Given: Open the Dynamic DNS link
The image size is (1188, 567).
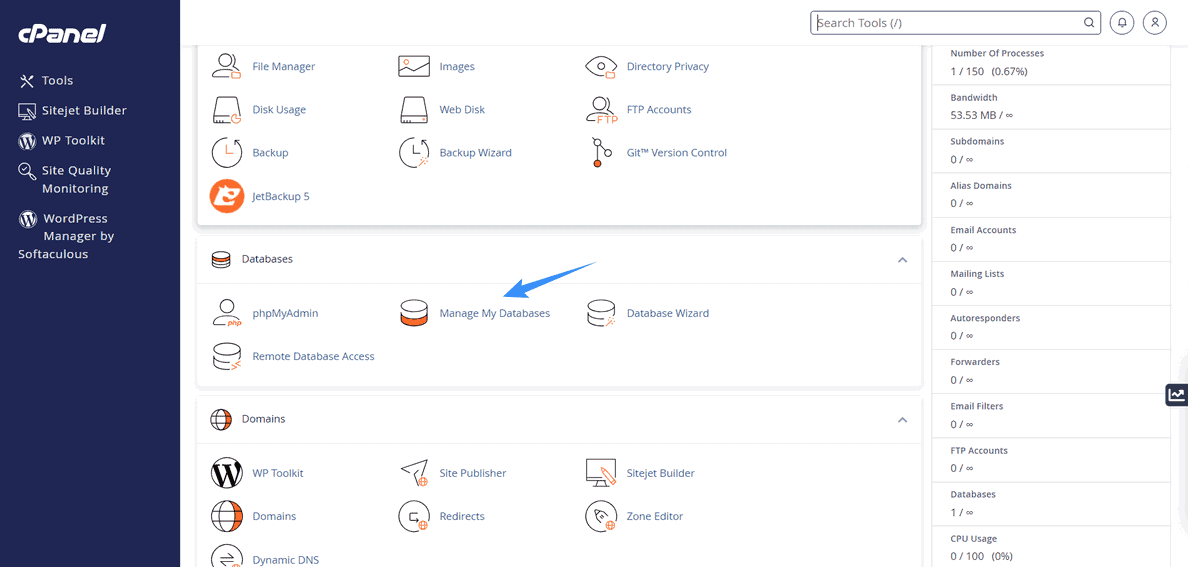Looking at the screenshot, I should (x=286, y=560).
